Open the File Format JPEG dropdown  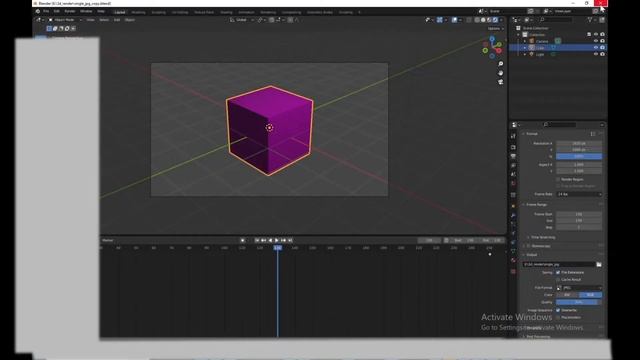pyautogui.click(x=579, y=288)
